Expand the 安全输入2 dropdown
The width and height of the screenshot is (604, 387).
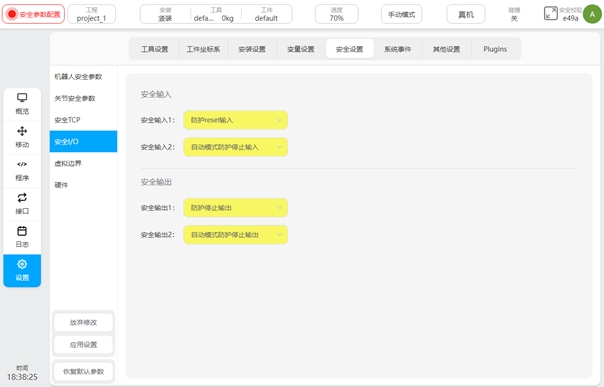[235, 147]
